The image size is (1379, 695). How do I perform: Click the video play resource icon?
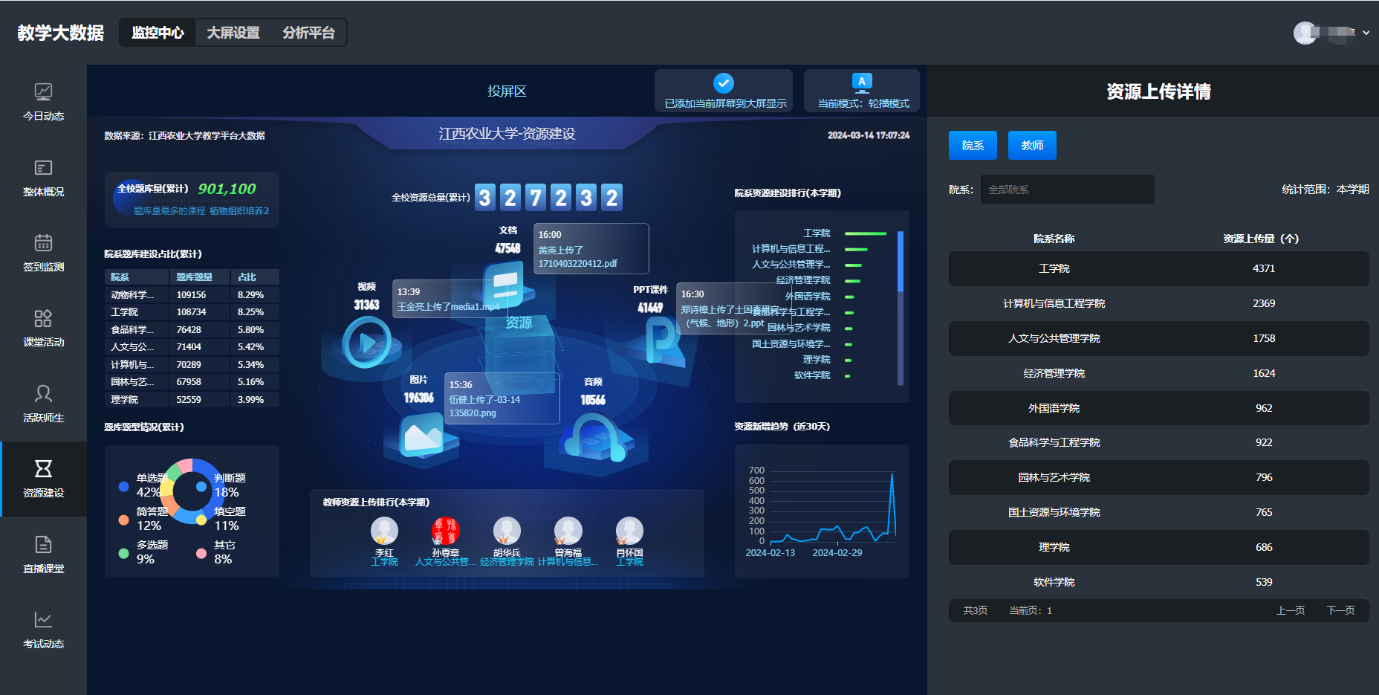pyautogui.click(x=367, y=343)
